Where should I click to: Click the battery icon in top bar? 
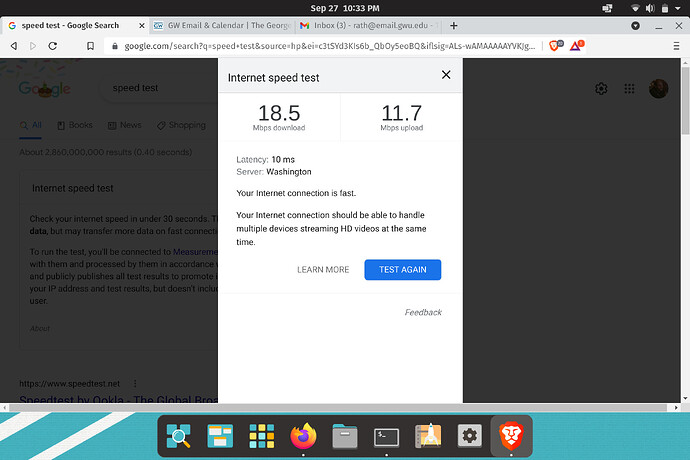[x=664, y=8]
